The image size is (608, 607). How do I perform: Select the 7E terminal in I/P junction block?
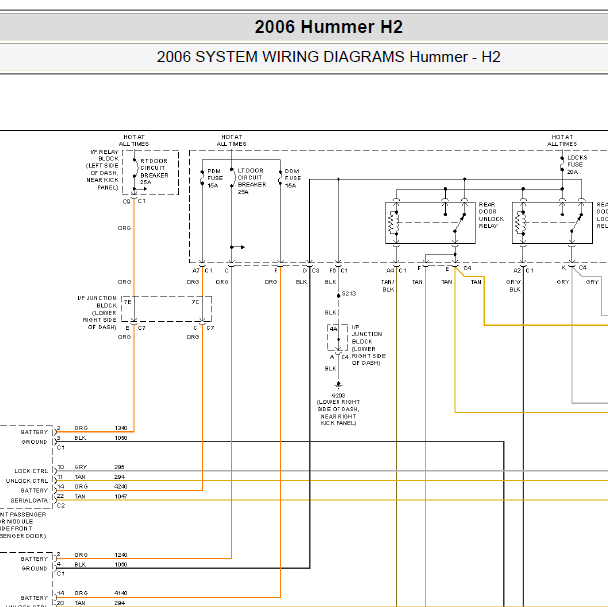(x=128, y=301)
